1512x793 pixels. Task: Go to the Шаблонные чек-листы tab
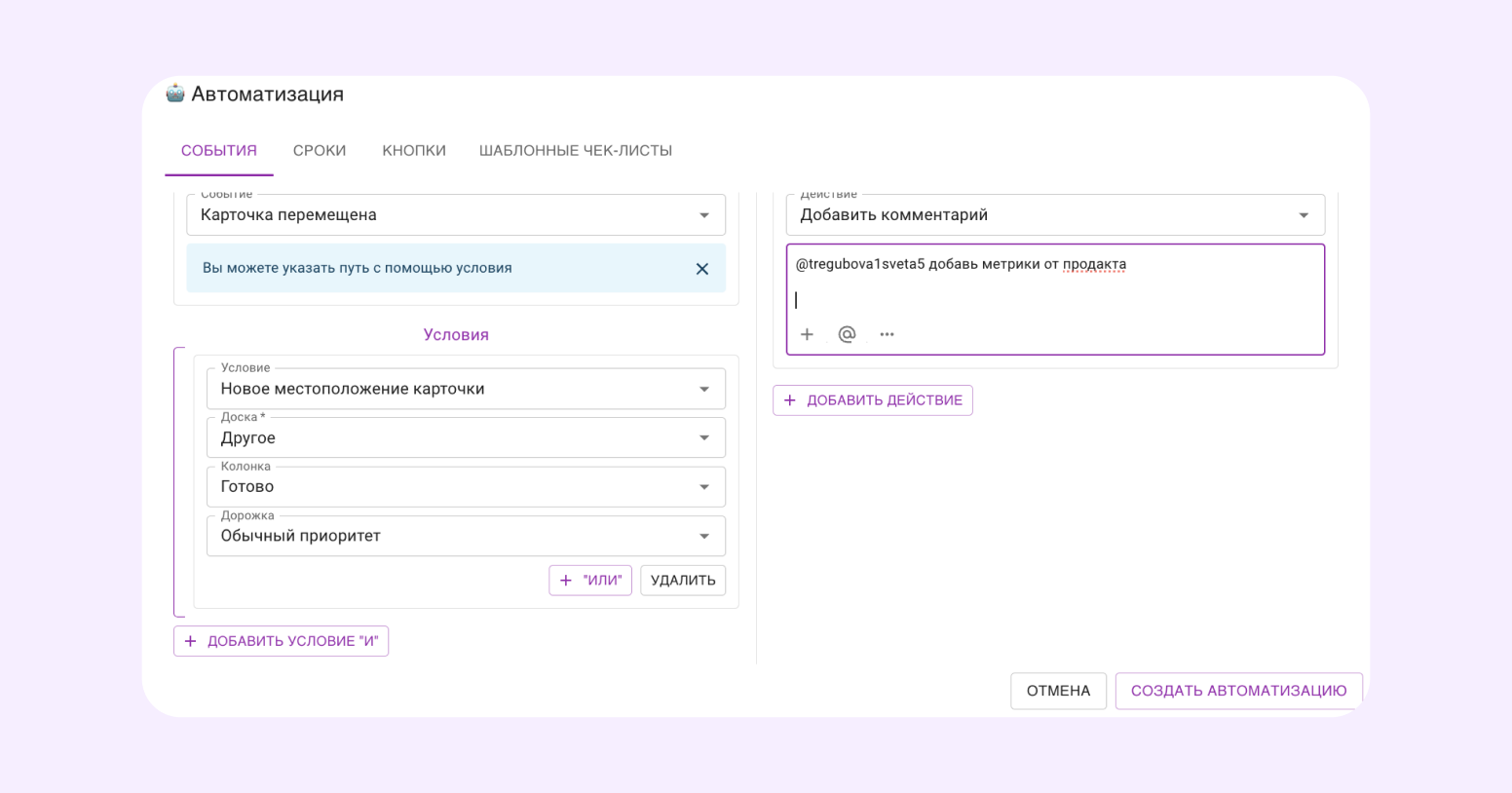(x=575, y=151)
